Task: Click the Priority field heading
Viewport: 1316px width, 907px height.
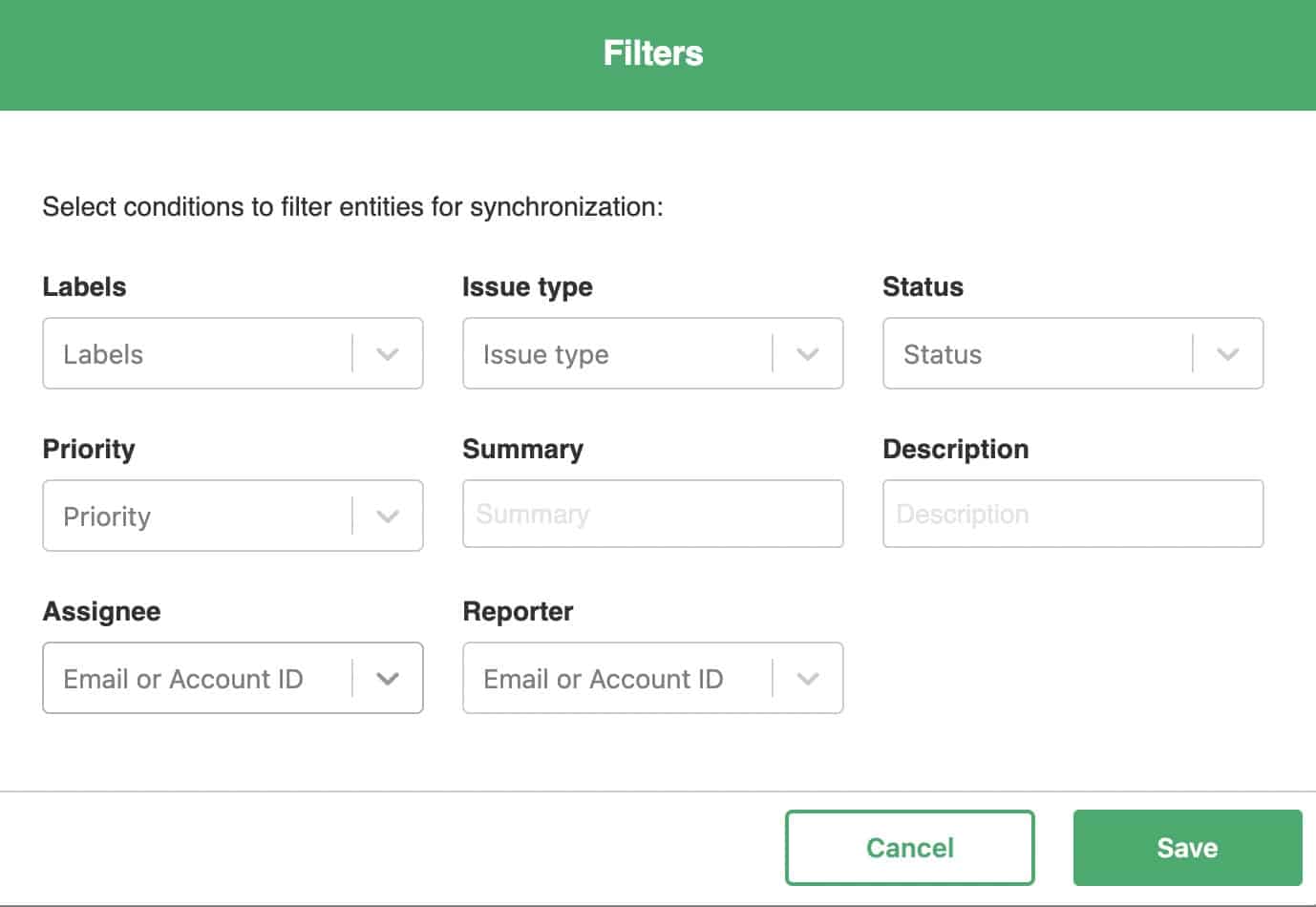Action: click(x=89, y=450)
